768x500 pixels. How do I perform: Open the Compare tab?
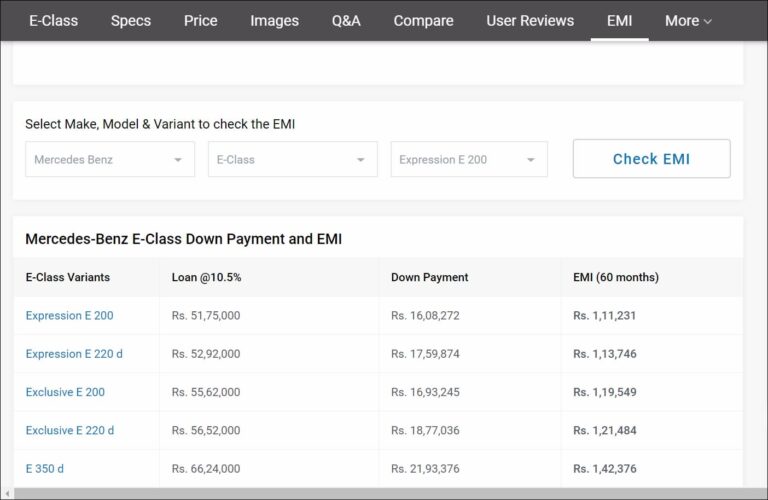point(423,21)
